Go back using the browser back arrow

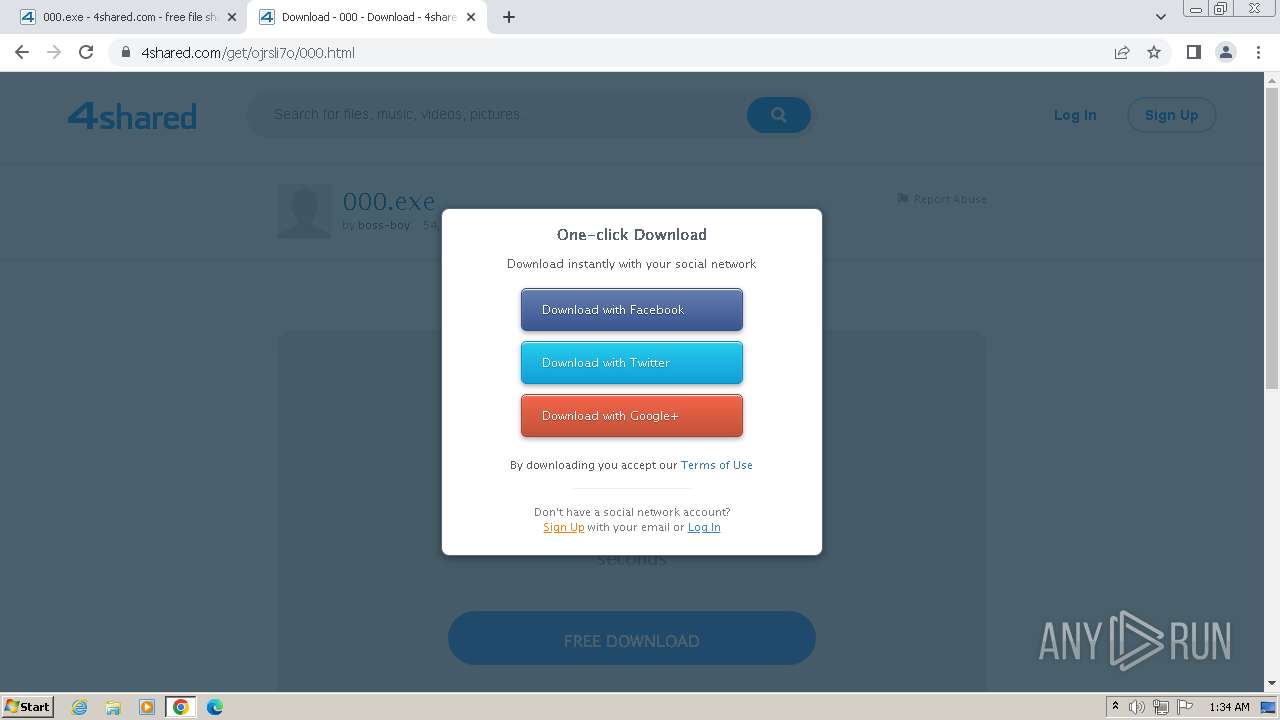tap(22, 52)
